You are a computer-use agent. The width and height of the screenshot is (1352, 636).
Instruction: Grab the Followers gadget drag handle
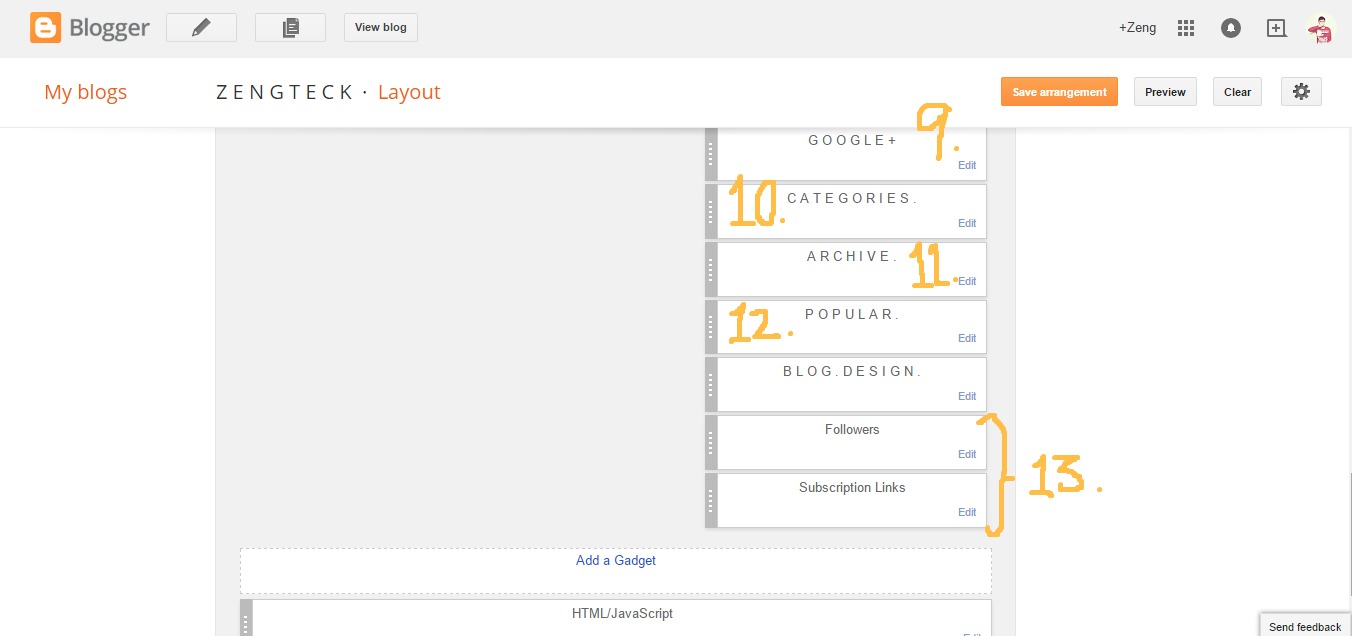point(711,442)
